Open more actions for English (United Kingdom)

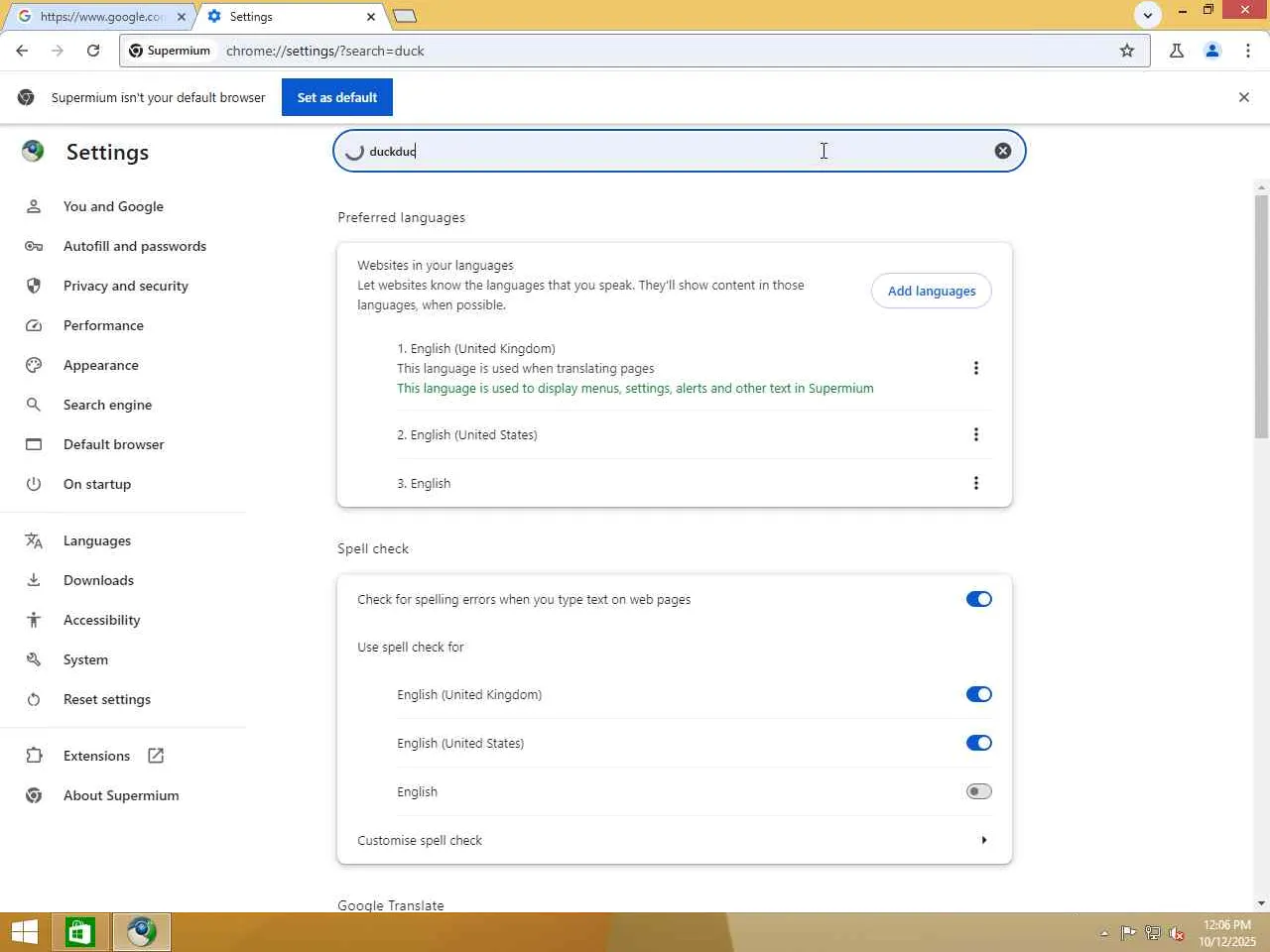click(976, 368)
